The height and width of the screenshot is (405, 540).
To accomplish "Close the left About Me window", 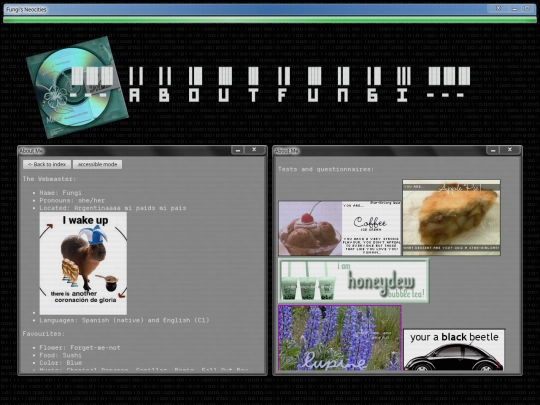I will (x=254, y=150).
